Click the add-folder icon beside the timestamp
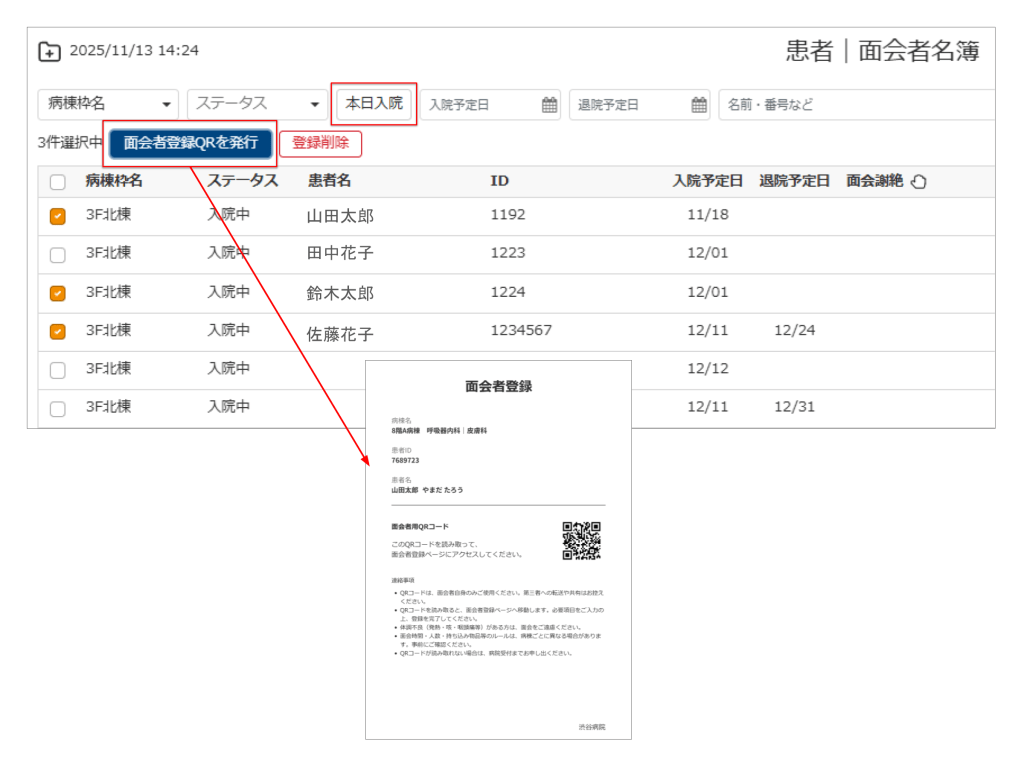The width and height of the screenshot is (1024, 768). [x=49, y=51]
